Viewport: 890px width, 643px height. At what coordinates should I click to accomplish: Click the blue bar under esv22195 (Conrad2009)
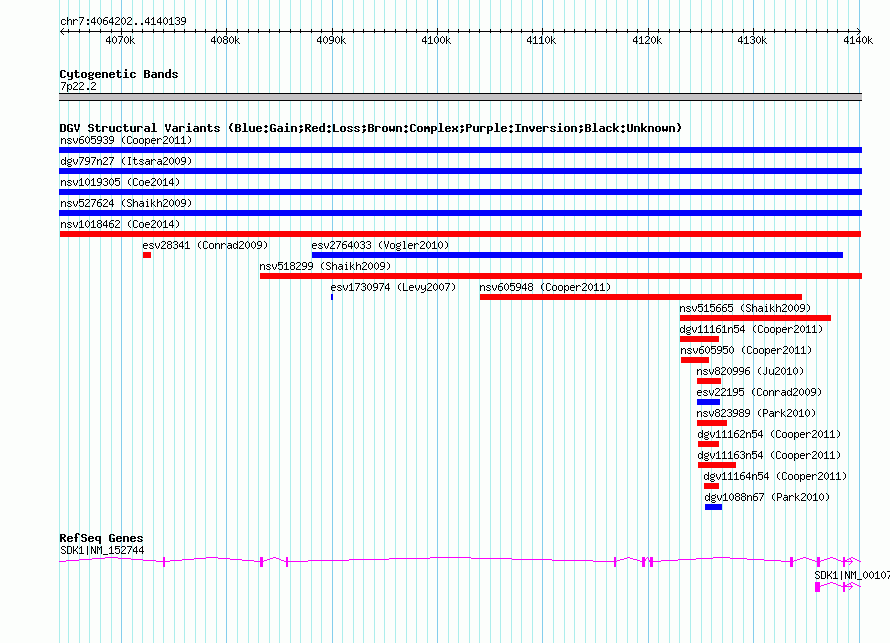pyautogui.click(x=708, y=402)
